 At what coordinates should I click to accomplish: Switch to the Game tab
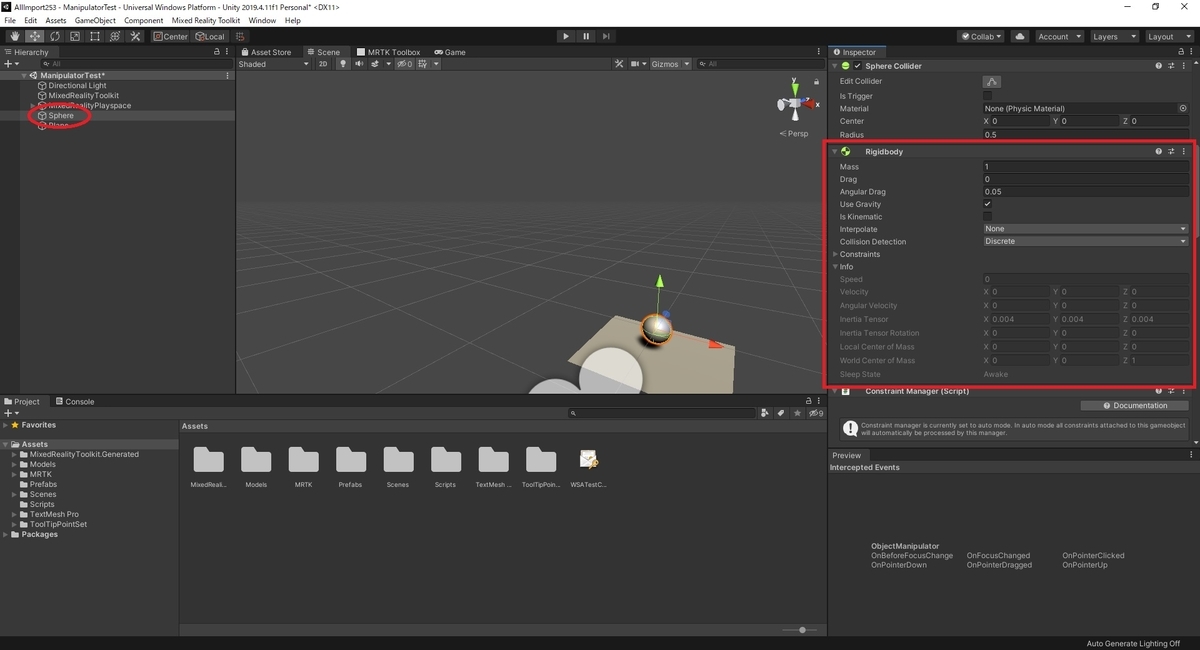[x=450, y=52]
